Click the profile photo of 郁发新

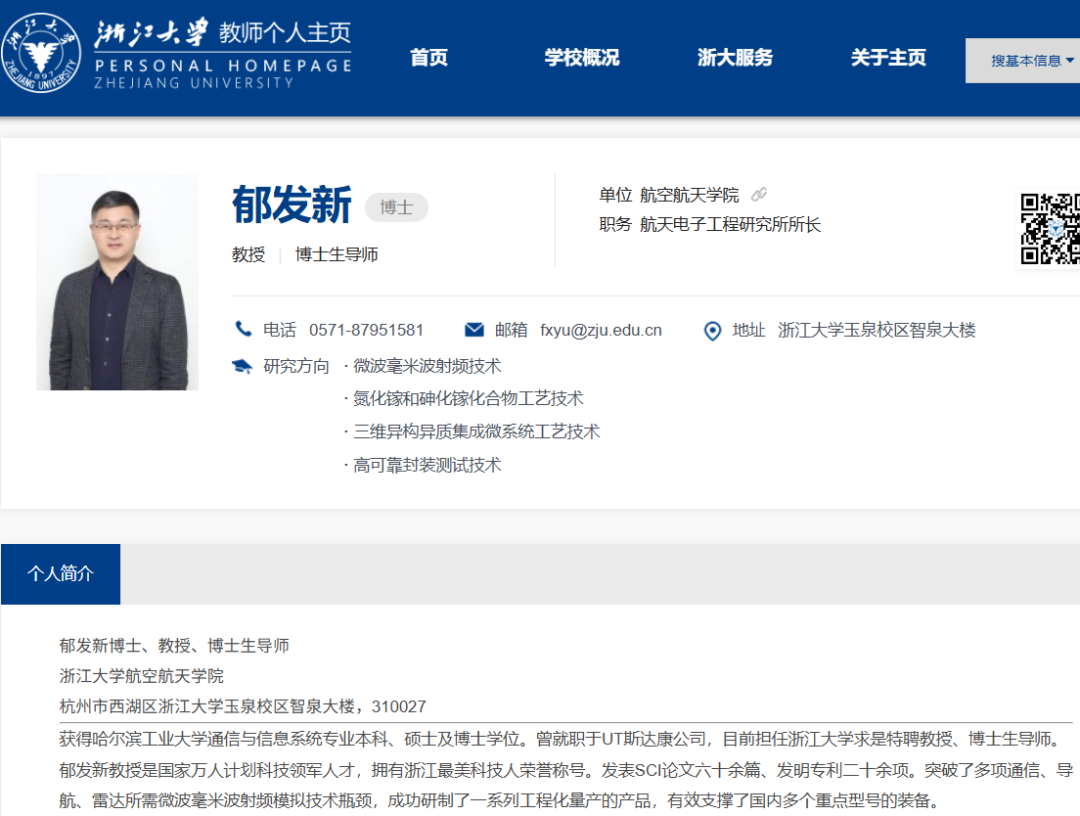tap(117, 282)
